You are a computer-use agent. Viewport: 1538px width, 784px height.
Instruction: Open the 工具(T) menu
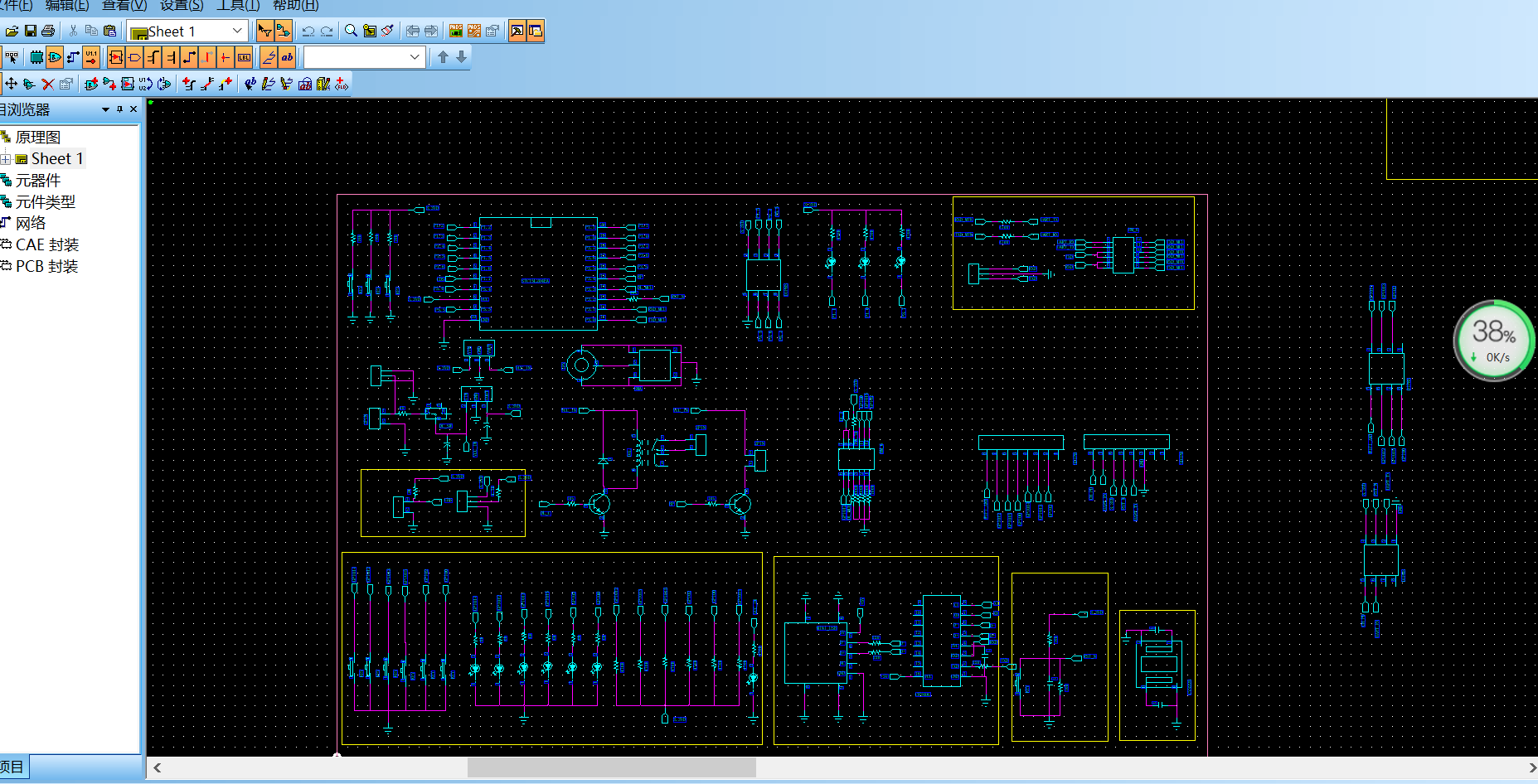239,5
